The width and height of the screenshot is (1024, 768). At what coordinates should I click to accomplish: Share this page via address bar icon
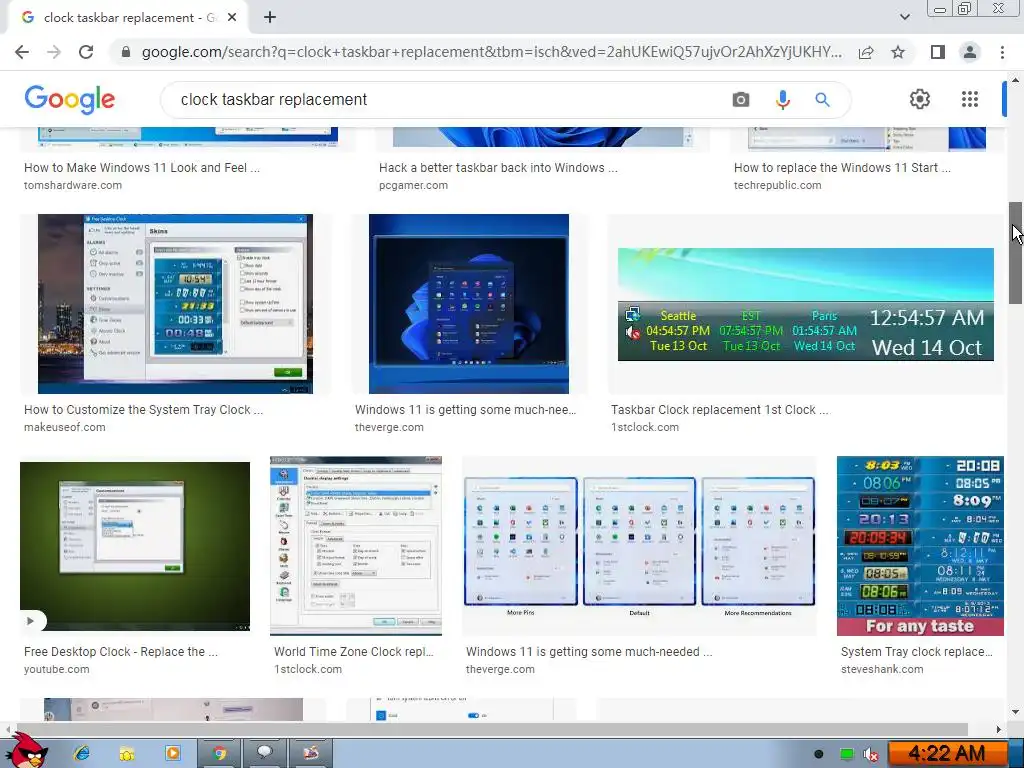[x=866, y=52]
